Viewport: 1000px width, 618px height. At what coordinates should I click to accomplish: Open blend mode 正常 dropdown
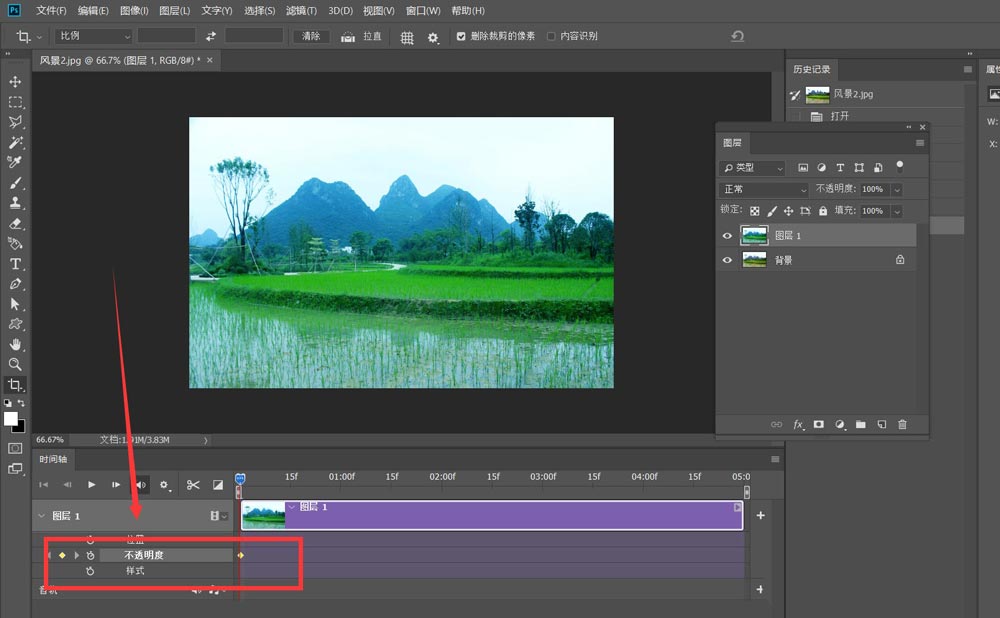pos(764,189)
